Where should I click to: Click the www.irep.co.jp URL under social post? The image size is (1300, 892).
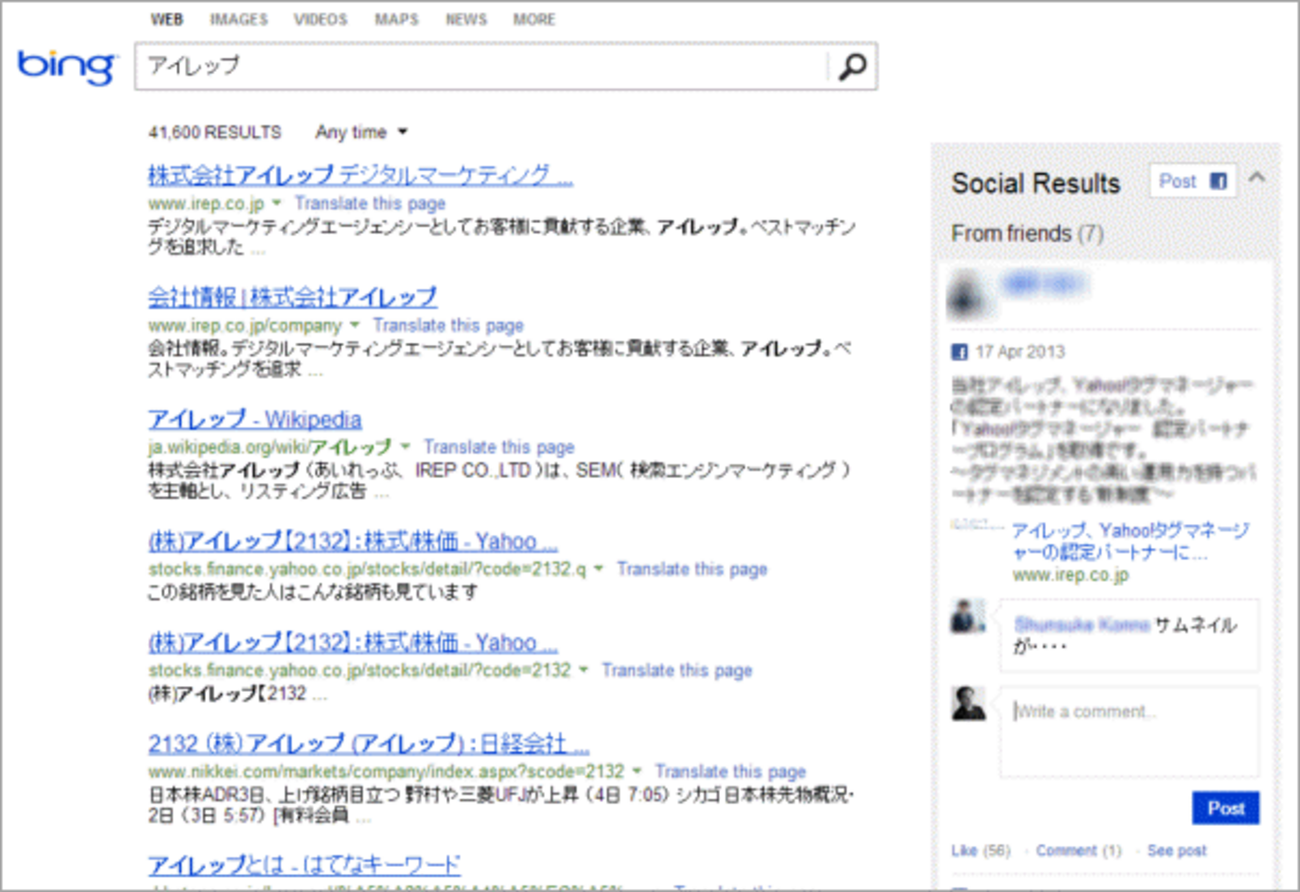[x=1070, y=576]
